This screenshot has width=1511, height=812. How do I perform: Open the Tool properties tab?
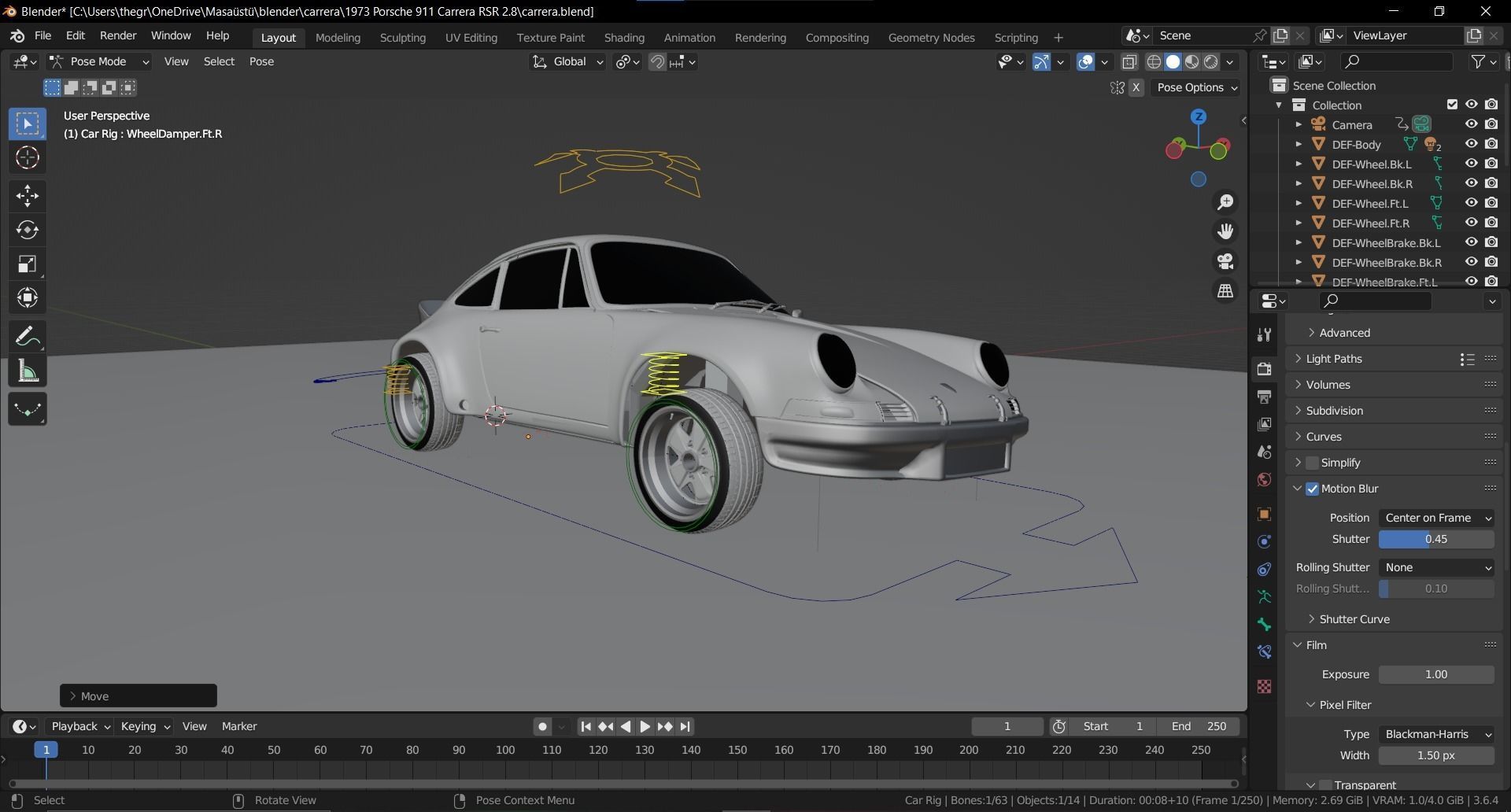[x=1265, y=334]
